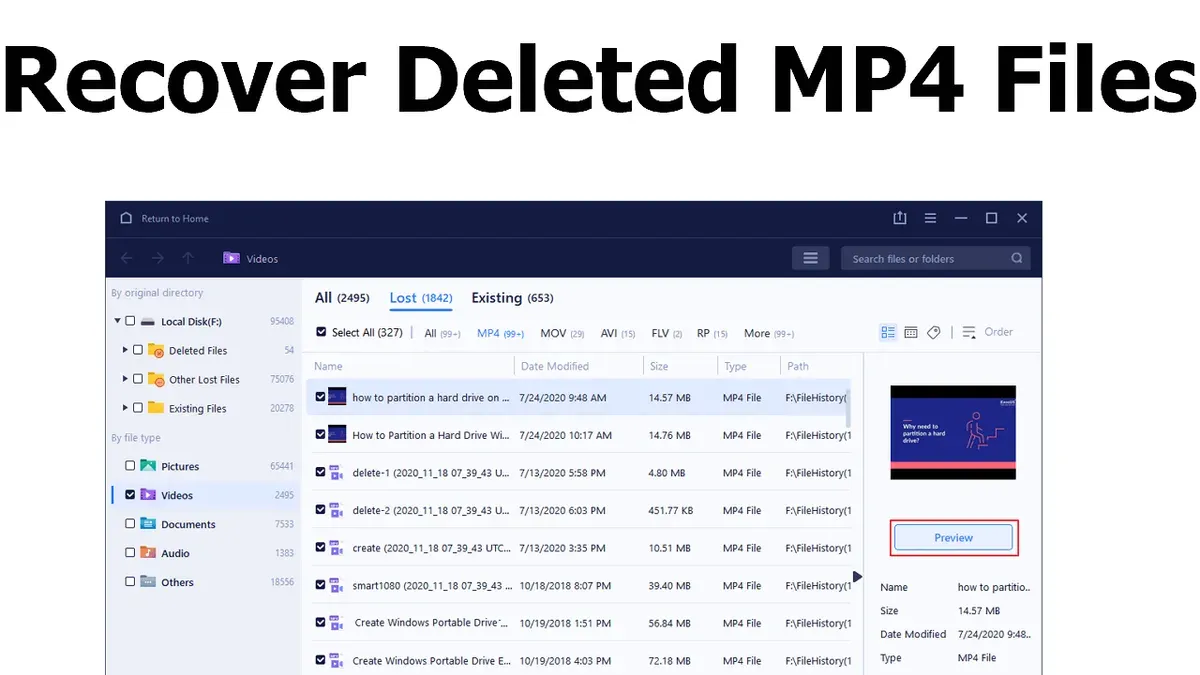Click the video preview thumbnail
This screenshot has width=1200, height=675.
tap(953, 432)
